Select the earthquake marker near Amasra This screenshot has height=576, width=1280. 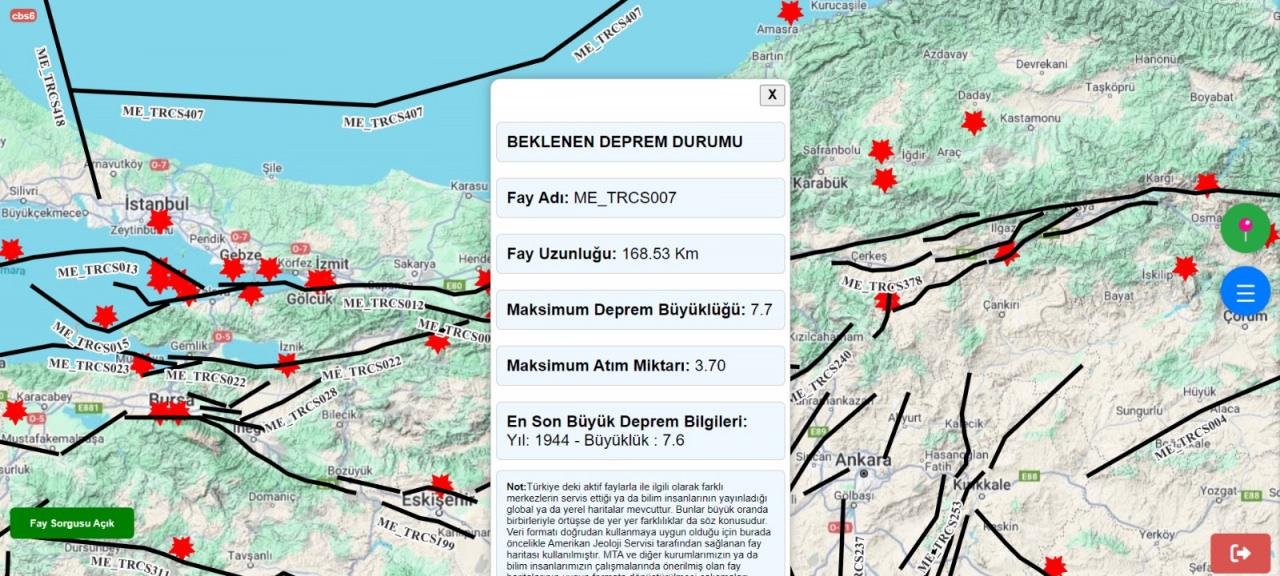click(790, 12)
